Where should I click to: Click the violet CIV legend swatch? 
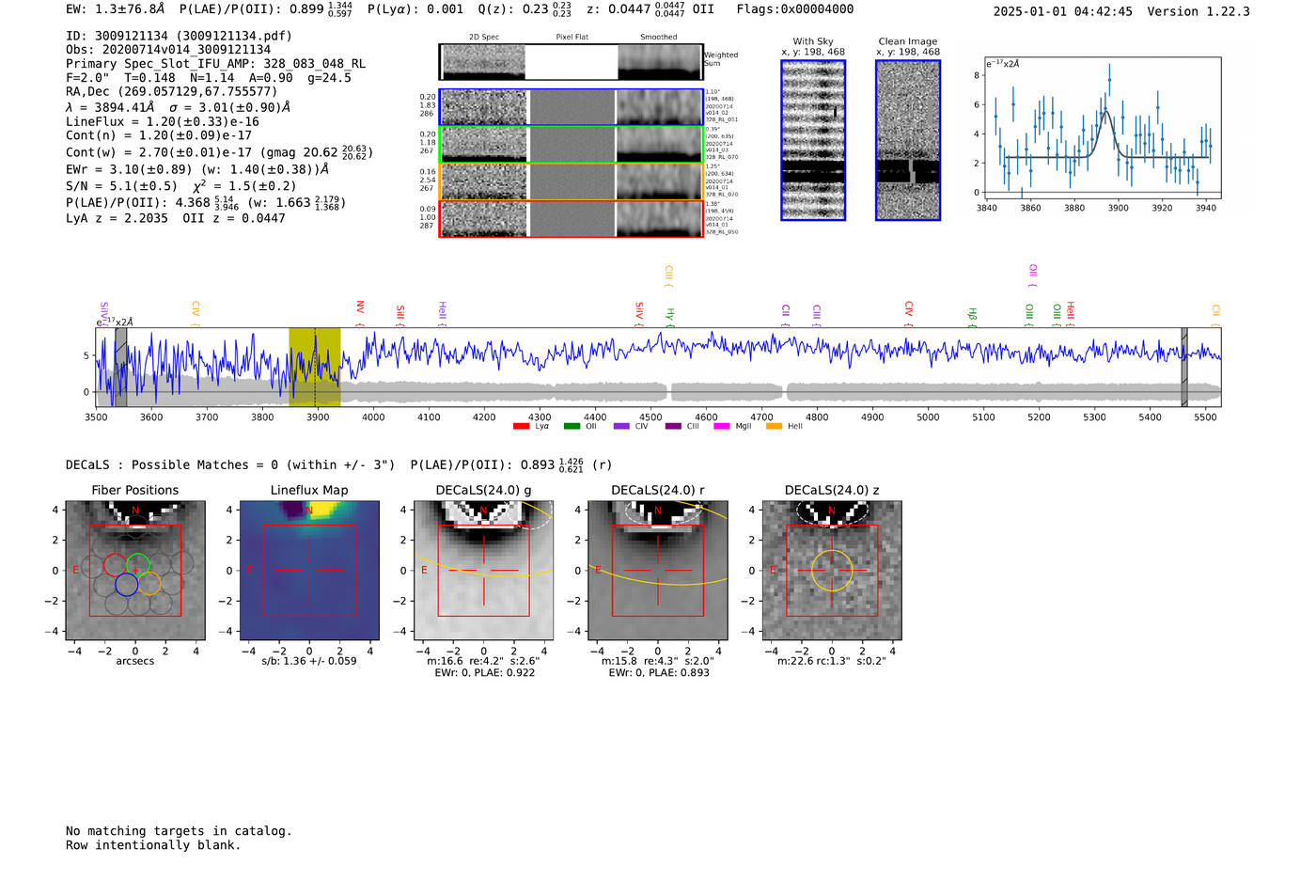621,426
